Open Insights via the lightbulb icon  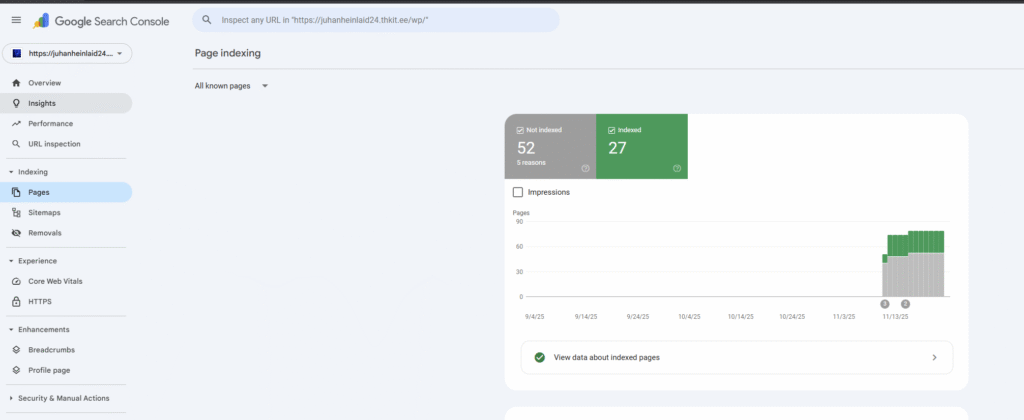tap(16, 103)
